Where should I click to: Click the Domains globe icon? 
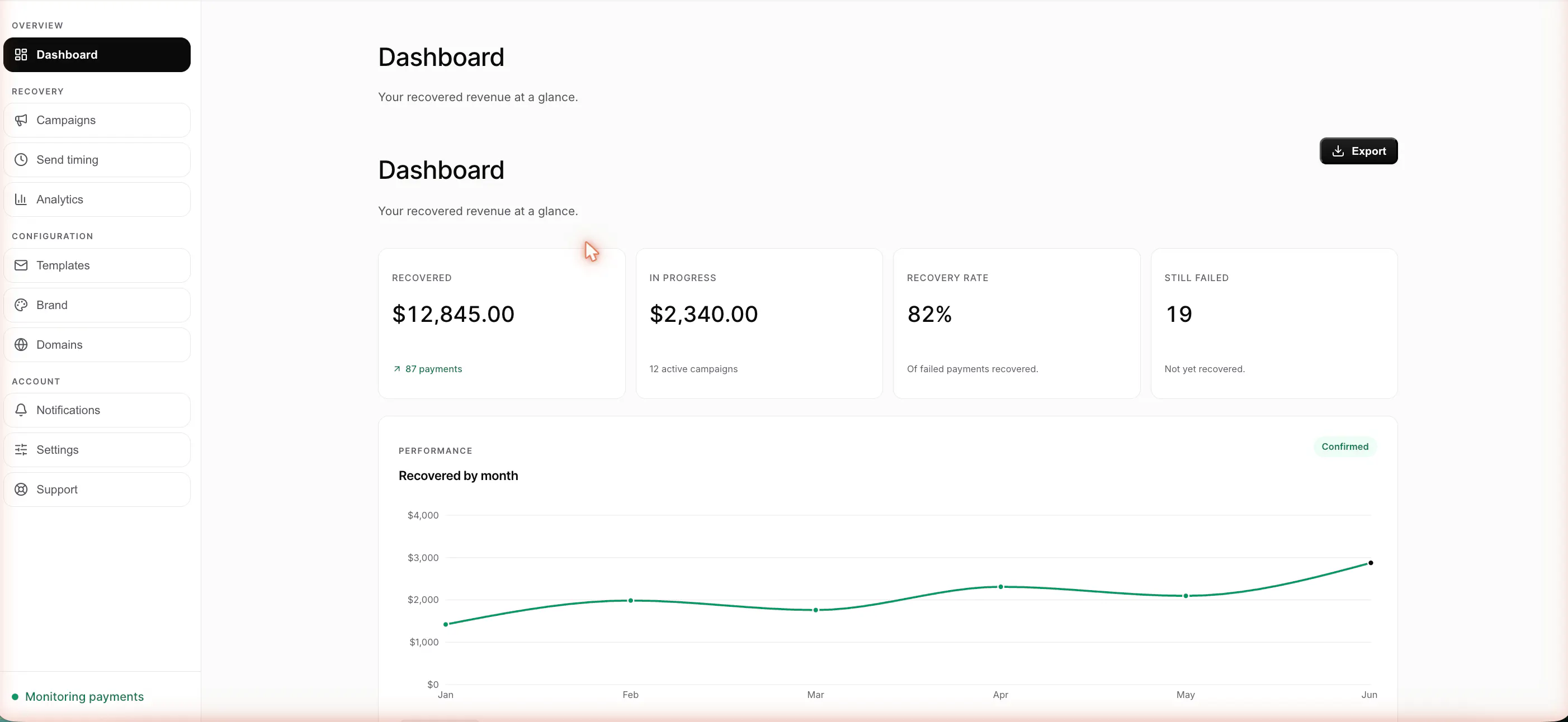(x=21, y=344)
